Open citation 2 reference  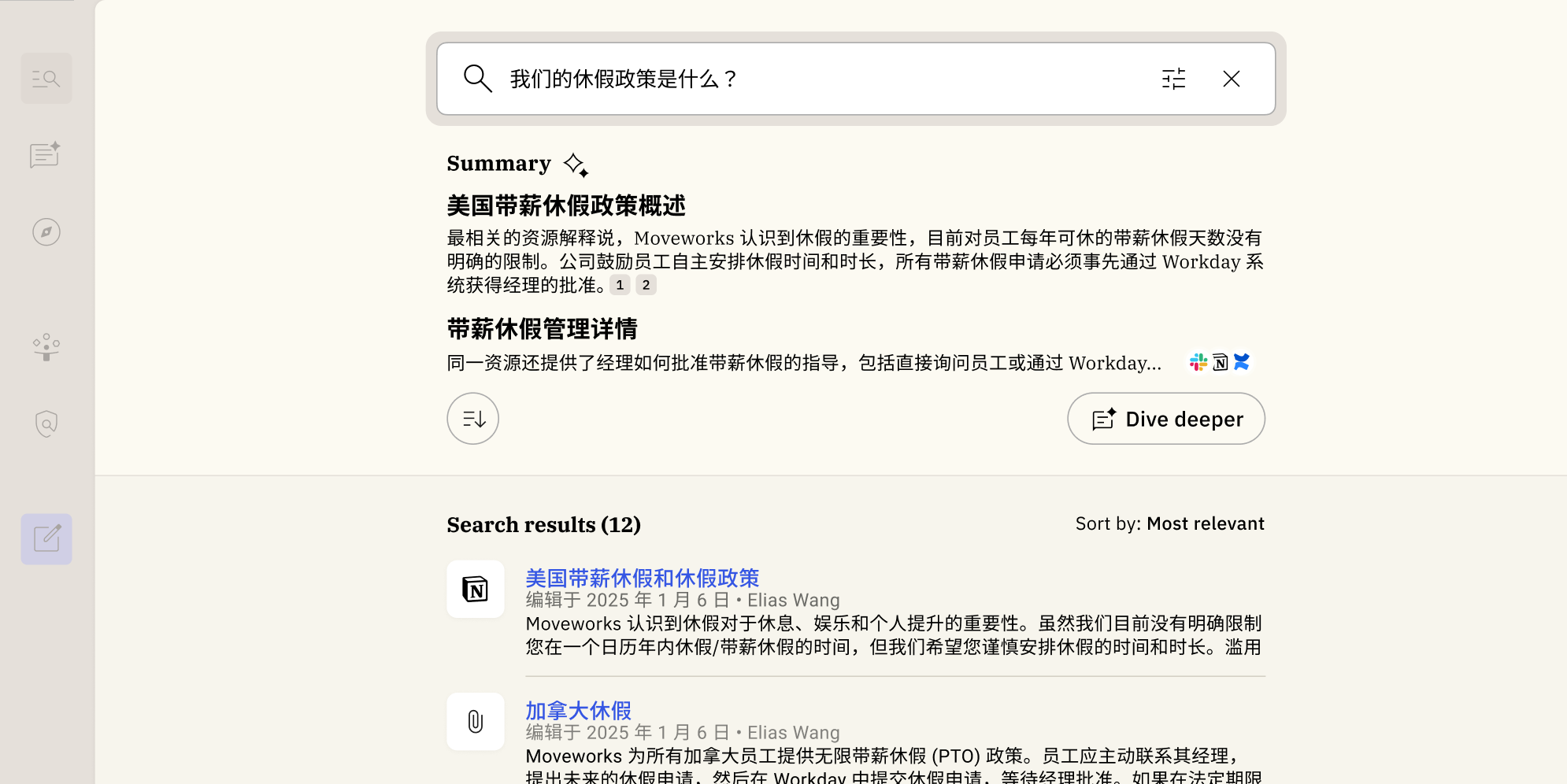pos(646,285)
